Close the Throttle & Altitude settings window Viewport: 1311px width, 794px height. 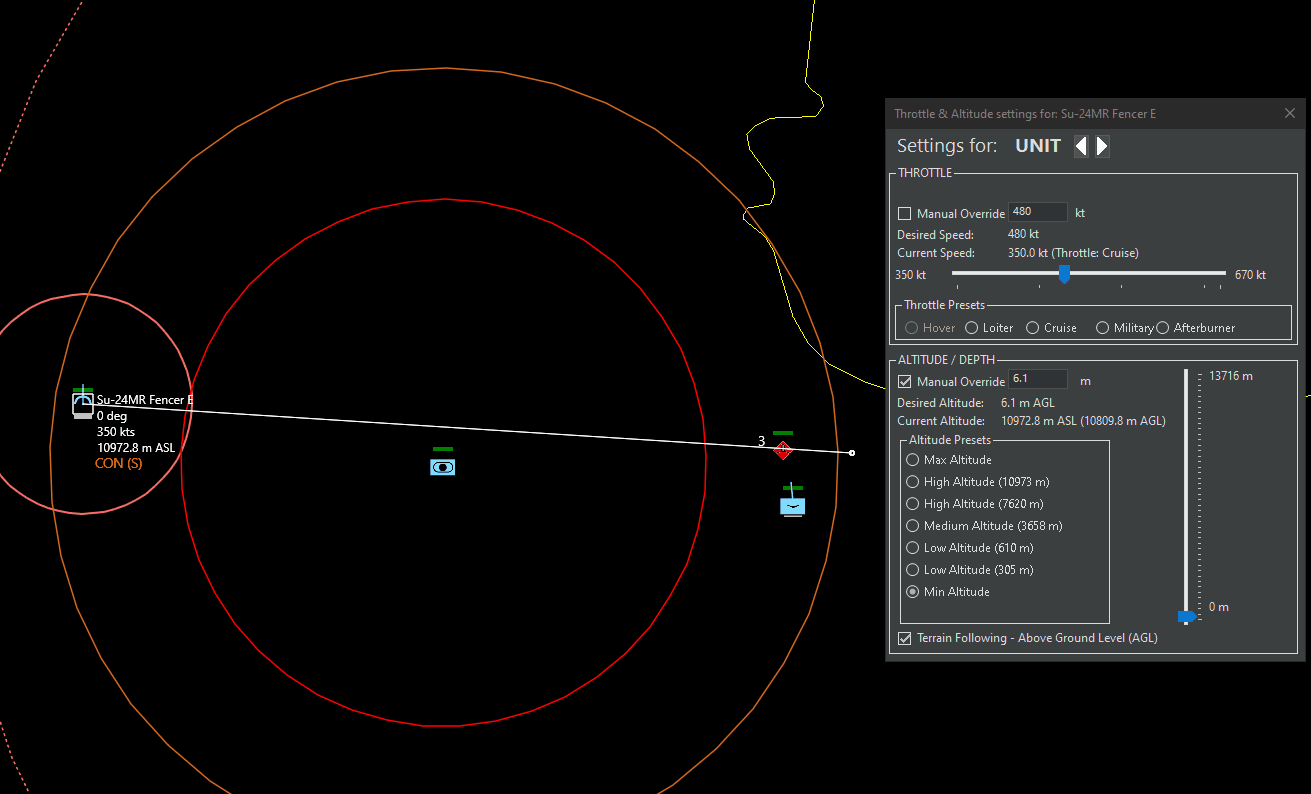[1290, 113]
